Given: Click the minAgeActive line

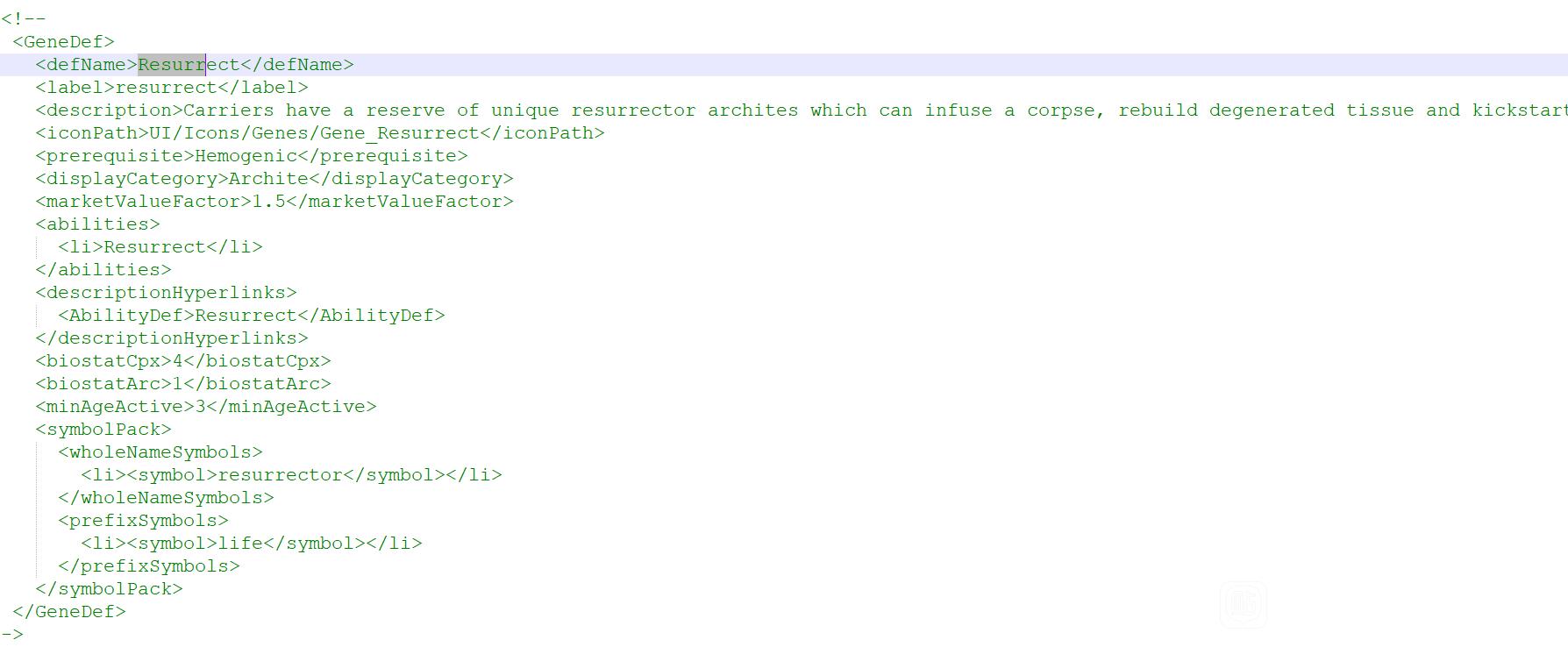Looking at the screenshot, I should pos(206,407).
